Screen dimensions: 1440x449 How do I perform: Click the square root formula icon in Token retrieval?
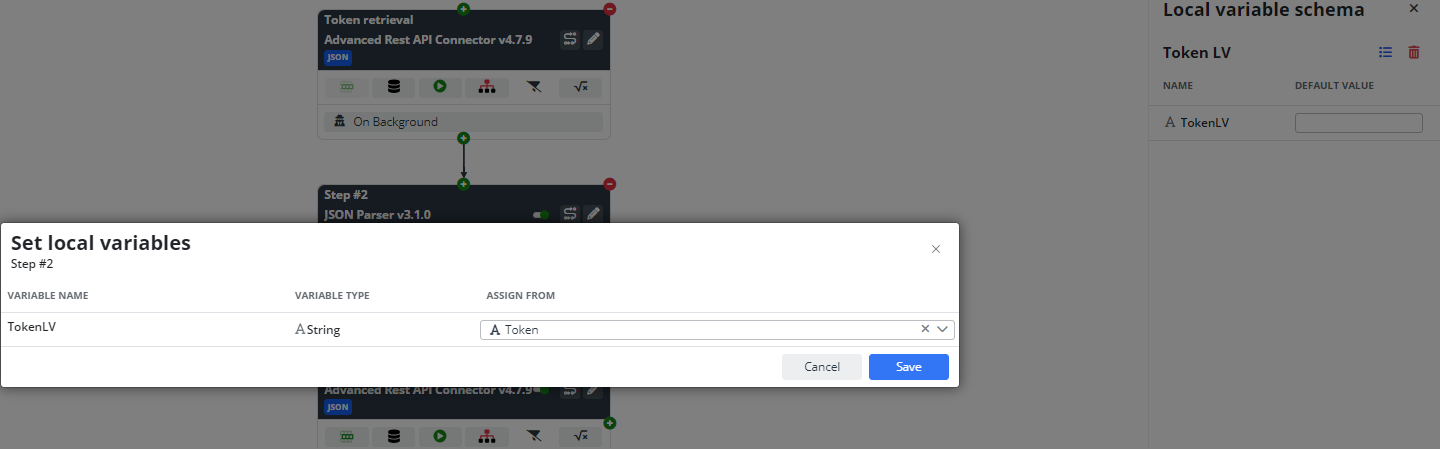coord(580,87)
